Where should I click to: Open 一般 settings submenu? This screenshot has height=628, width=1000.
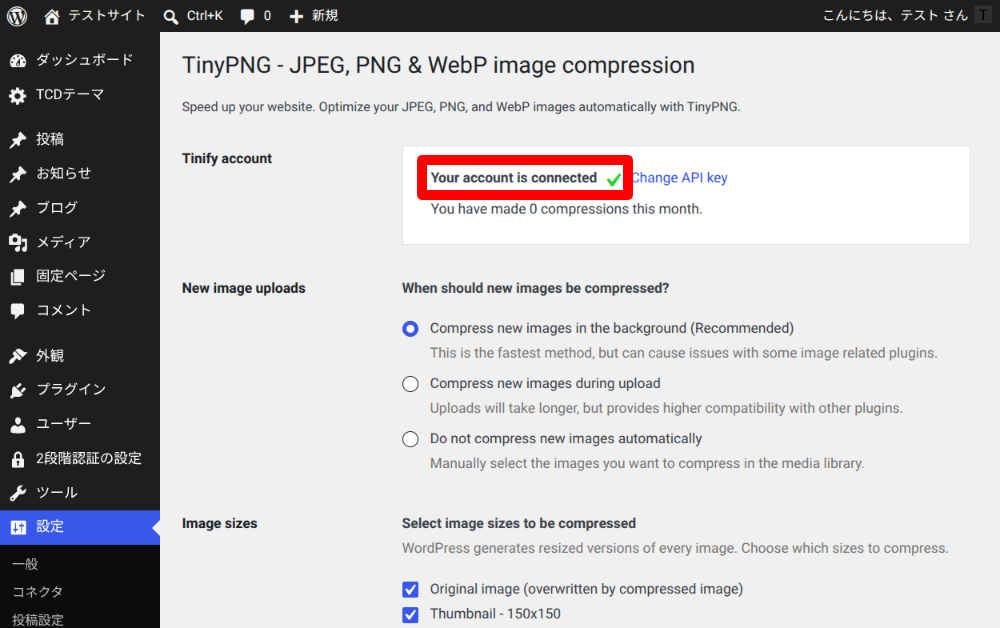click(x=26, y=564)
